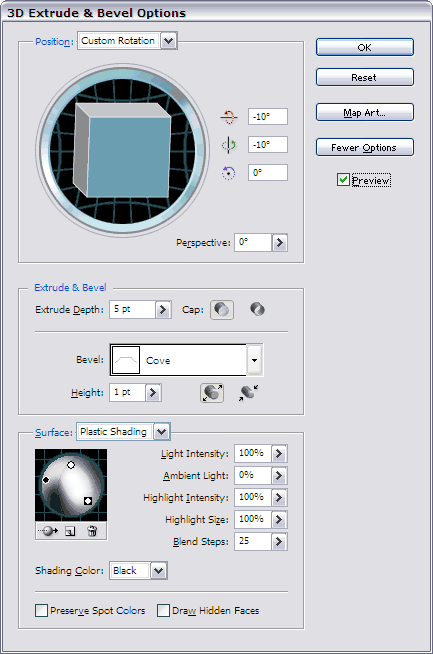Screen dimensions: 433x654
Task: Click the Extrude & Bevel section label
Action: tap(70, 287)
